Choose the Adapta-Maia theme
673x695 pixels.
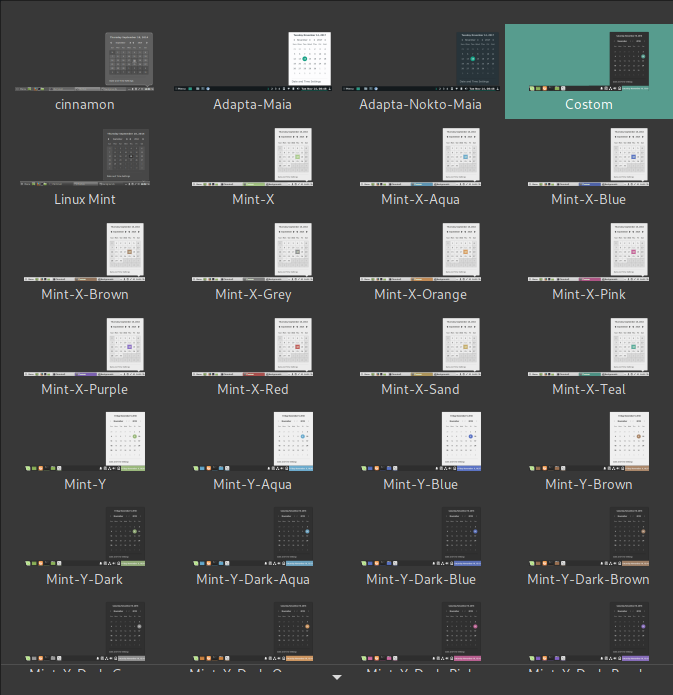tap(252, 71)
